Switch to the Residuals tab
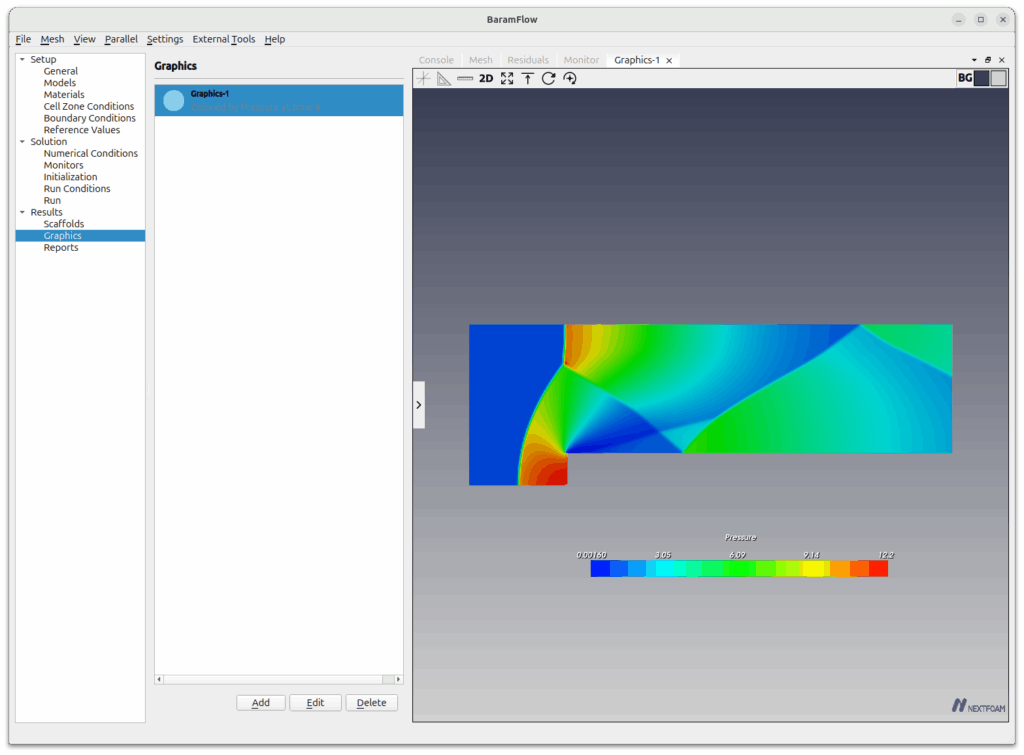This screenshot has width=1024, height=755. coord(528,60)
